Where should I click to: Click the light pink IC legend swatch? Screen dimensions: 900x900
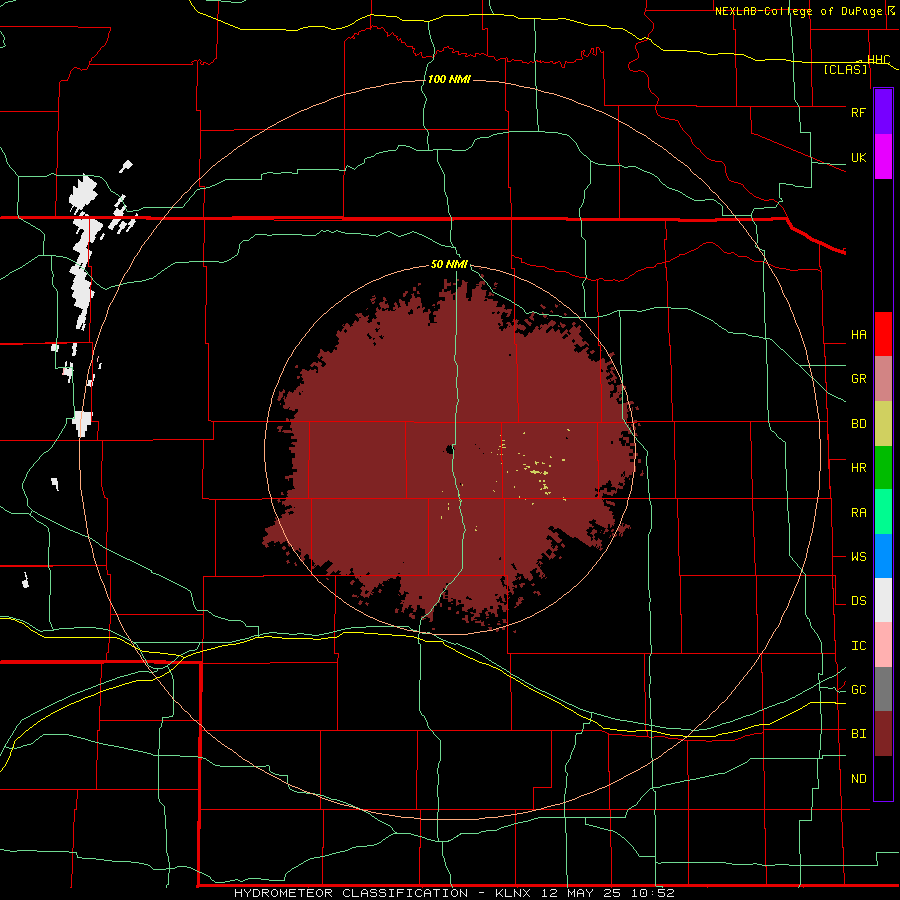883,645
